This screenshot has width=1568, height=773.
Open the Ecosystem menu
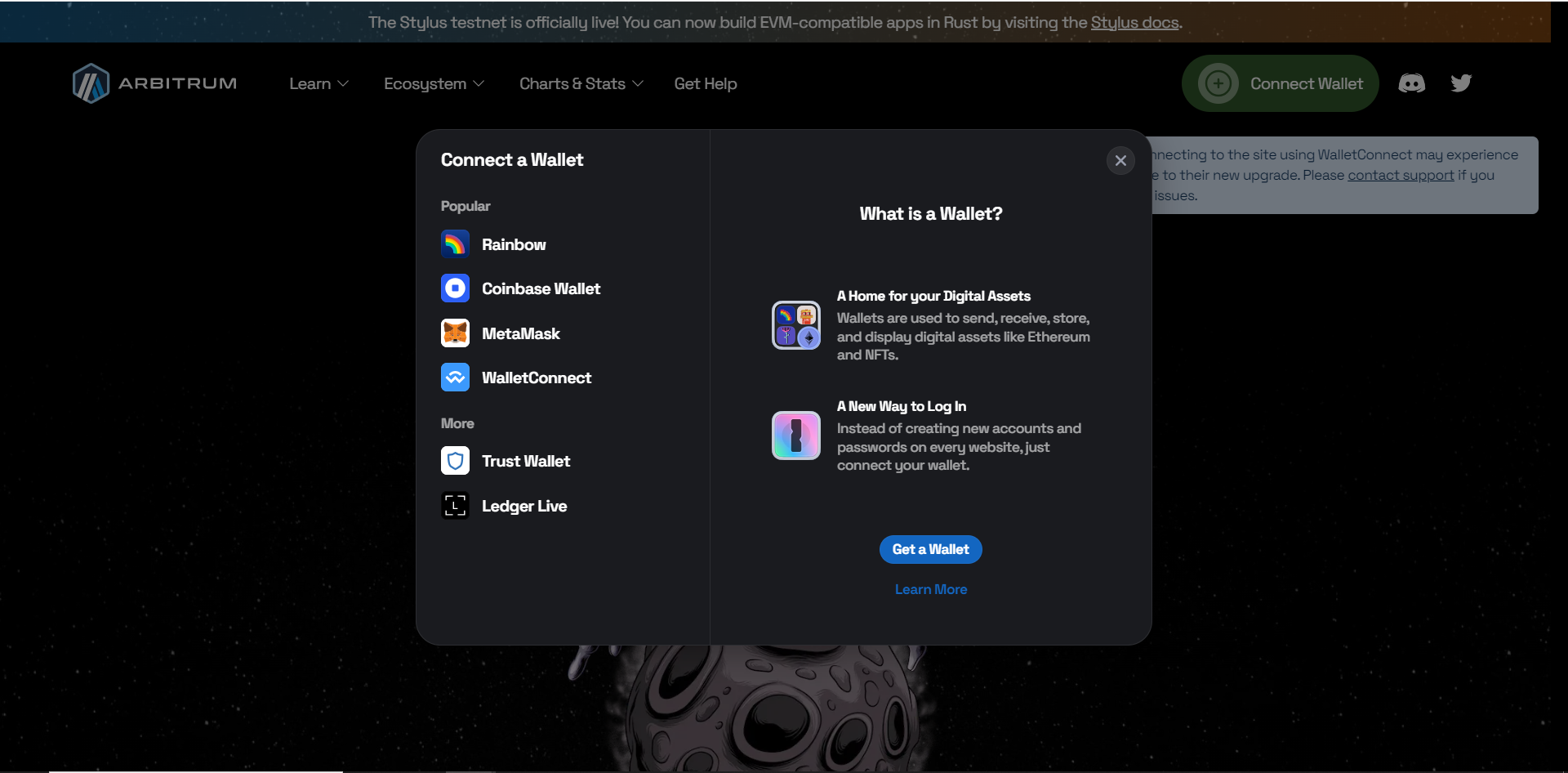pyautogui.click(x=434, y=84)
